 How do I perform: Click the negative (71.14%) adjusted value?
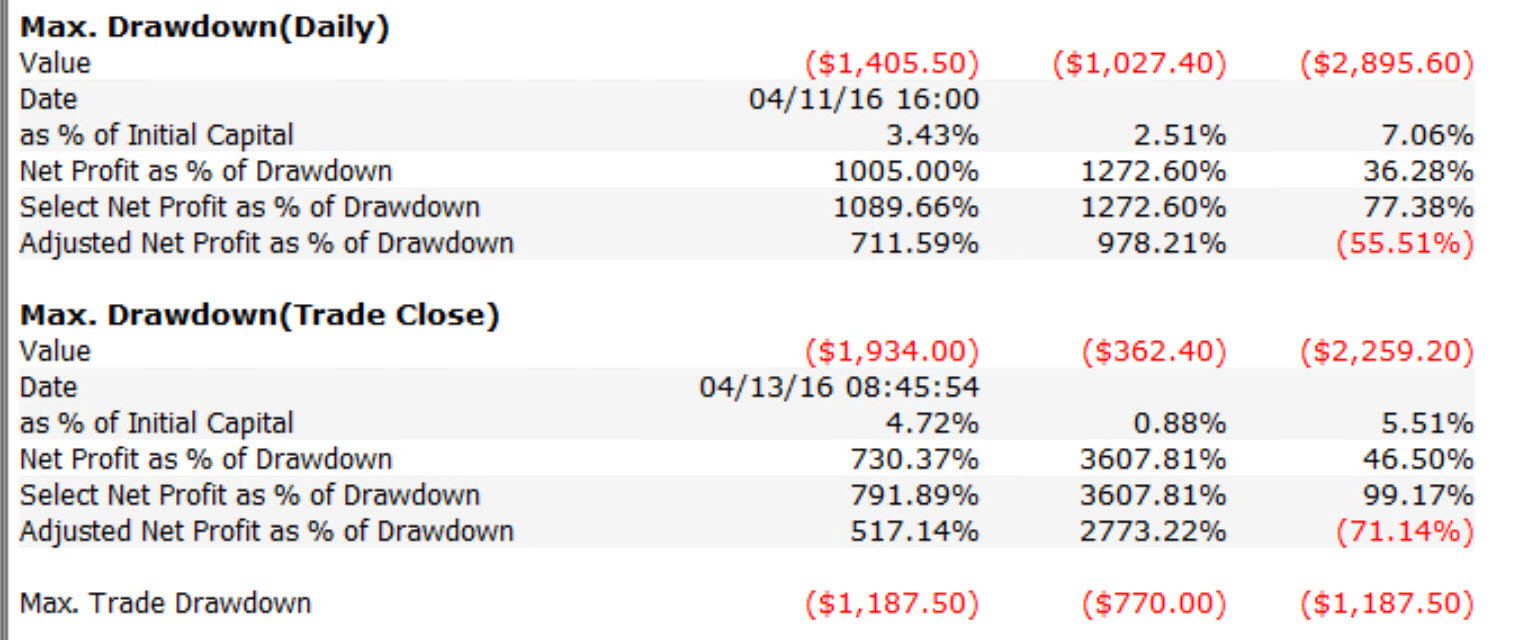coord(1405,531)
